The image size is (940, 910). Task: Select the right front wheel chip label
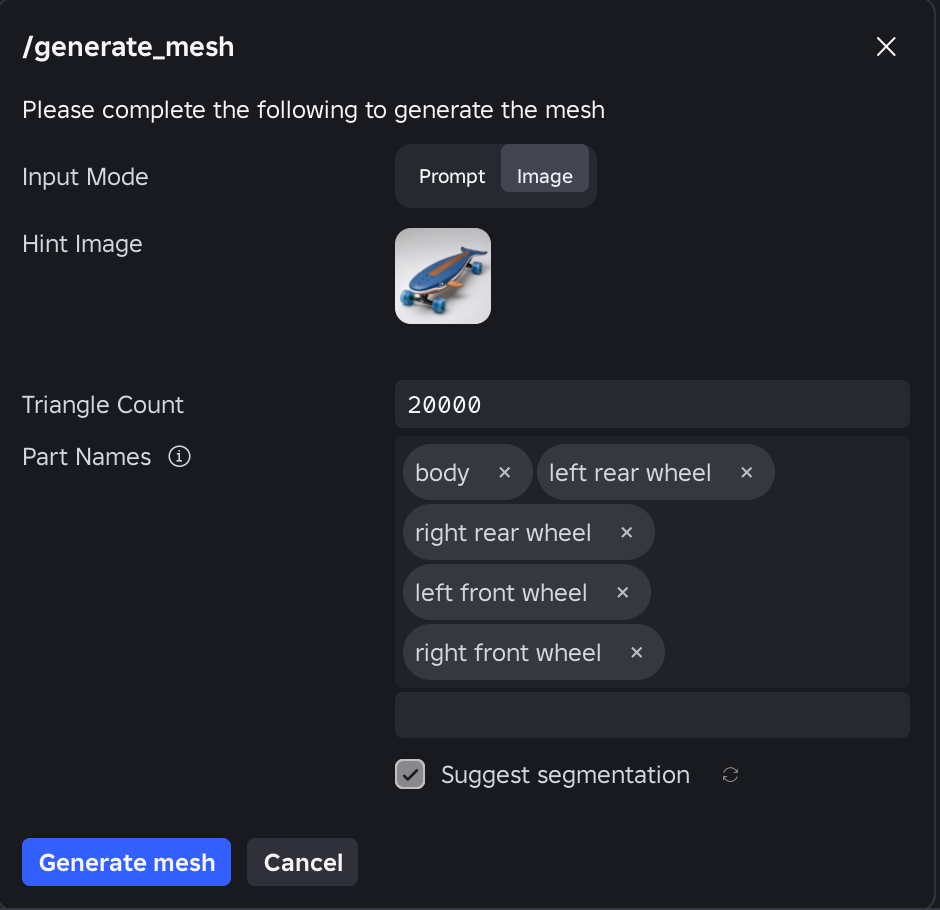pos(508,653)
